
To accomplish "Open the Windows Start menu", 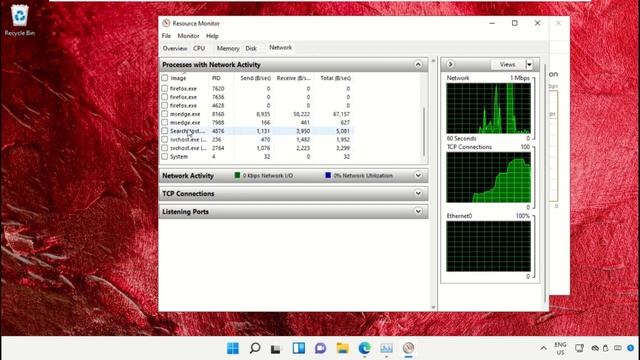I will tap(233, 348).
